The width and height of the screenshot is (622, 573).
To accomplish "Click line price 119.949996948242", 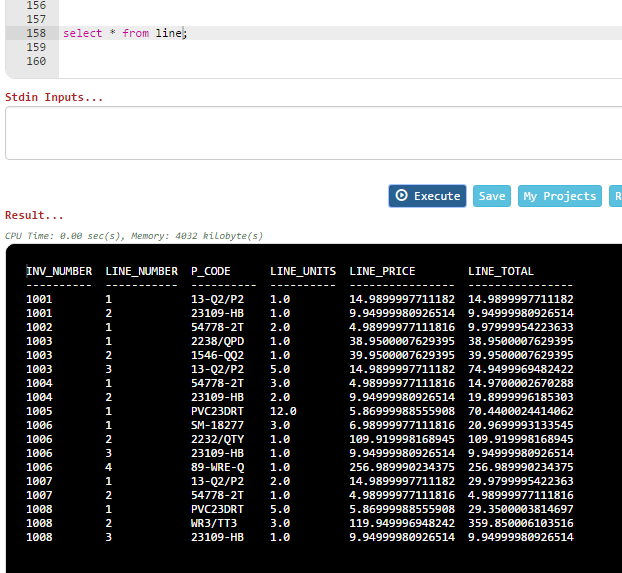I will (x=402, y=523).
